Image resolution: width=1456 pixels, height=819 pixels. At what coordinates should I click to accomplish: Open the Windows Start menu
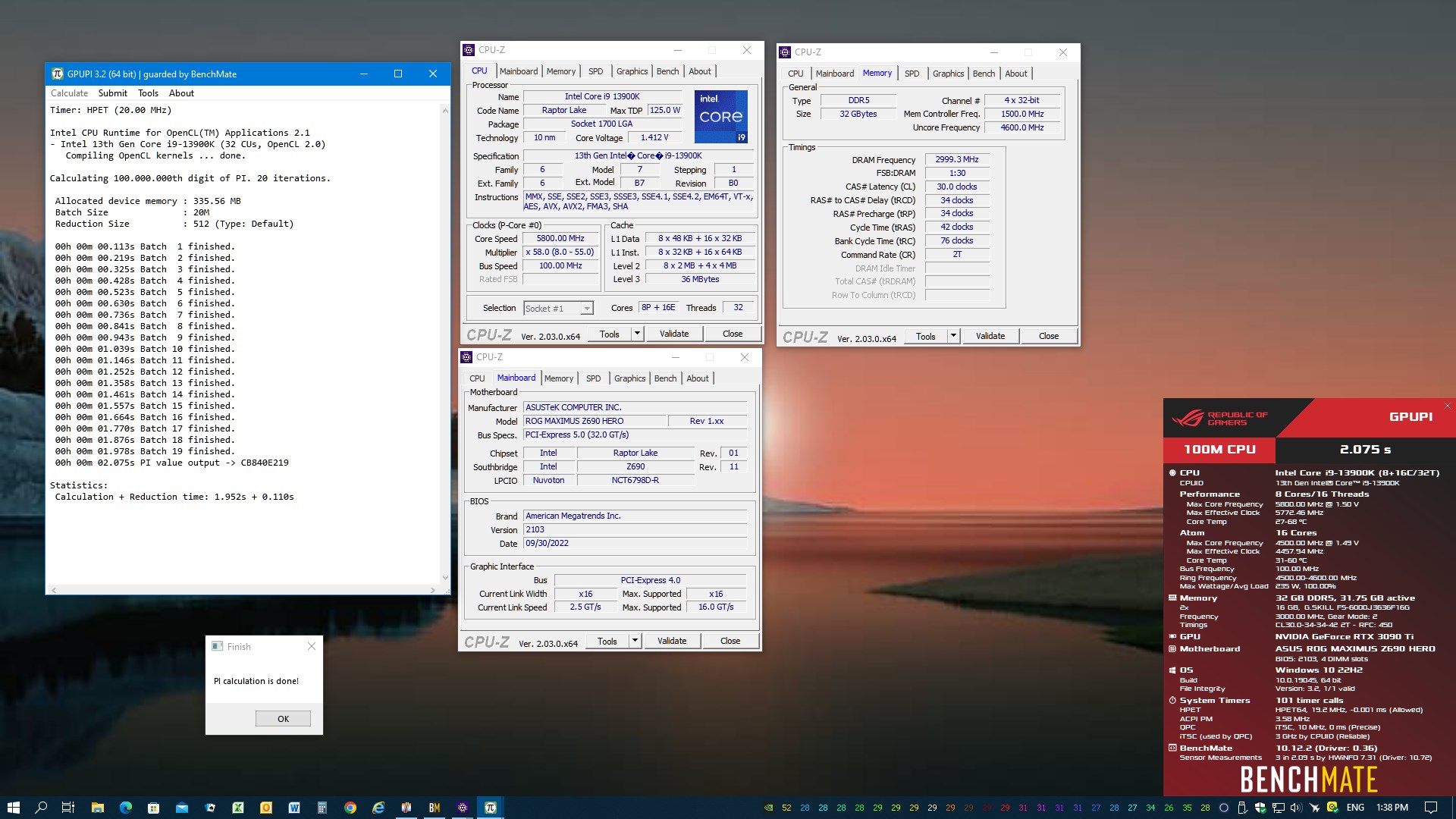[x=13, y=808]
